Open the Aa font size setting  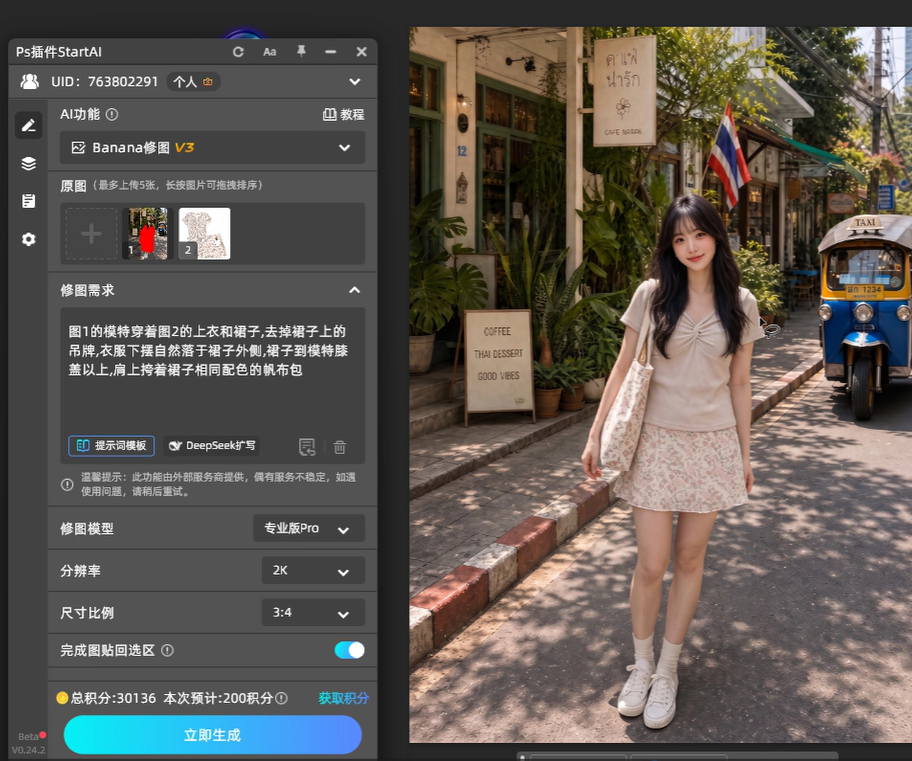coord(269,52)
